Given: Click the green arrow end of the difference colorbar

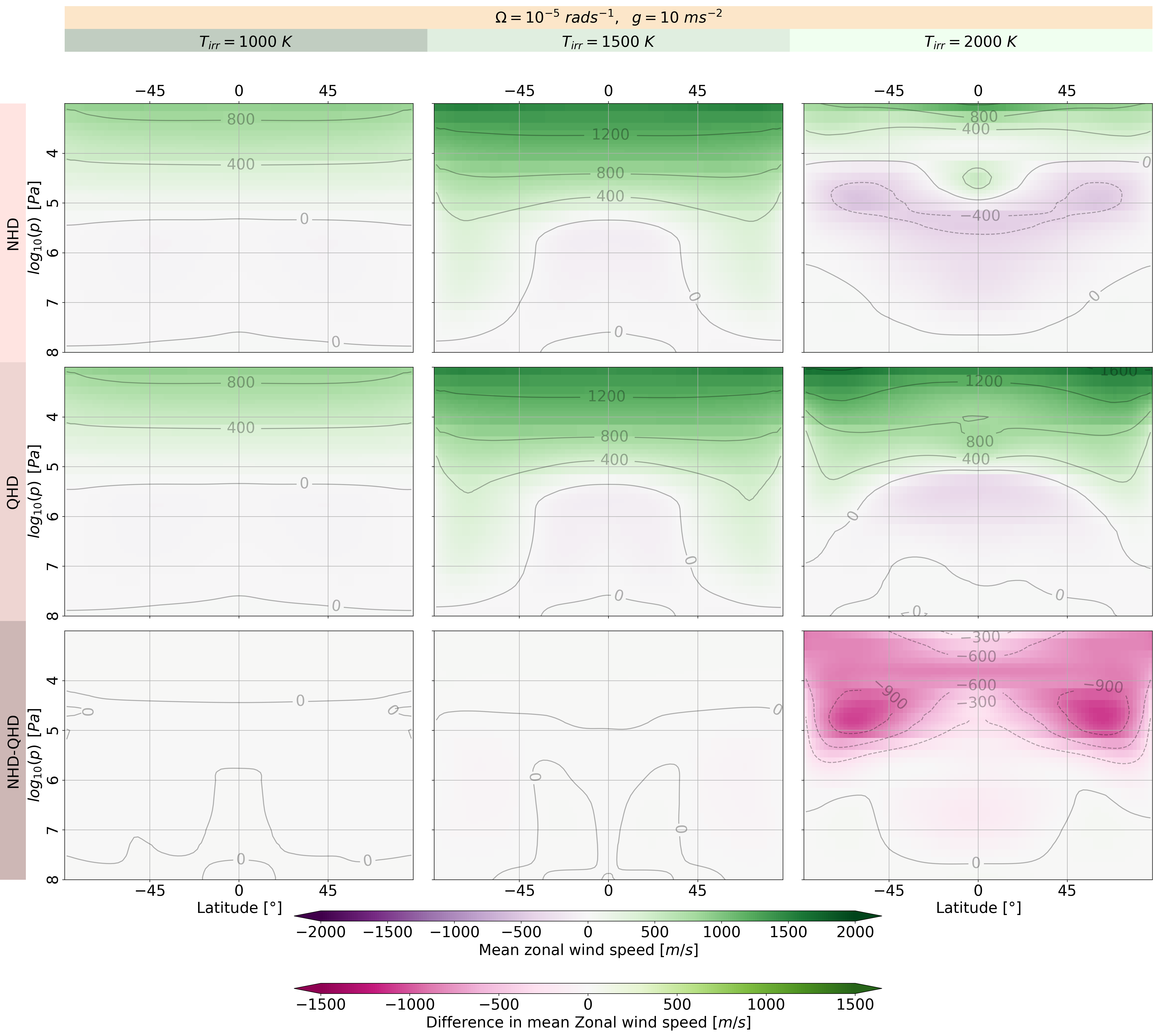Looking at the screenshot, I should click(869, 988).
